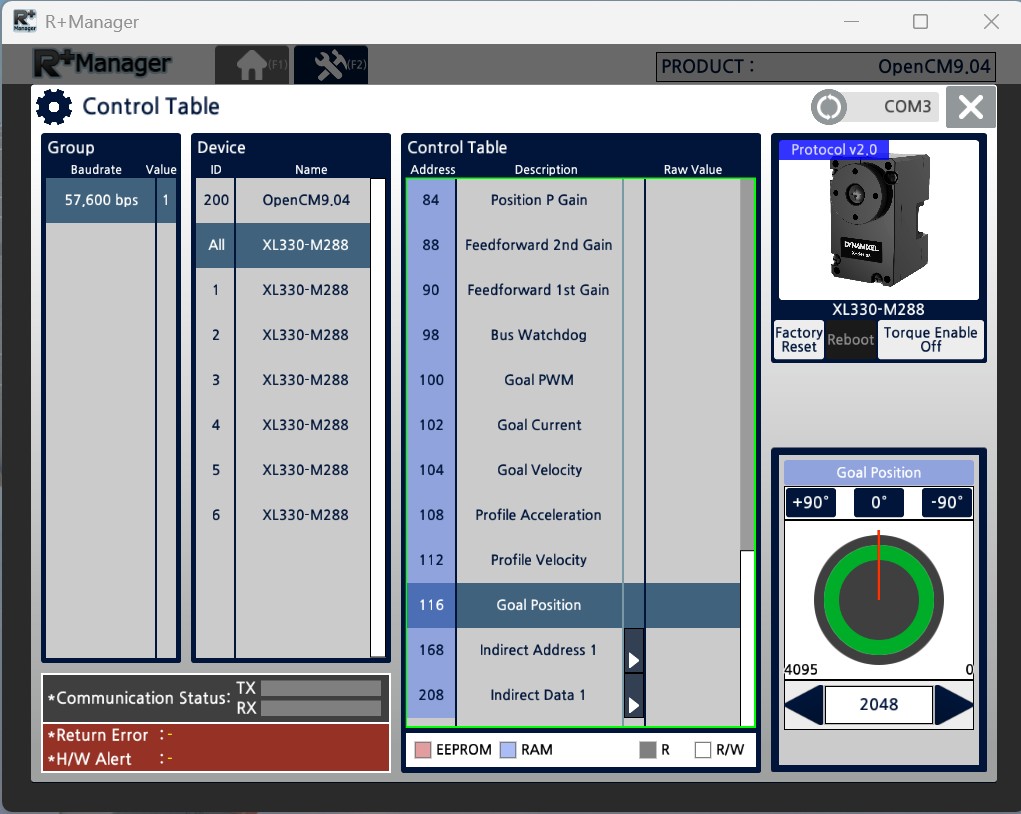The image size is (1021, 814).
Task: Select the 57,600 bps baudrate group
Action: (111, 201)
